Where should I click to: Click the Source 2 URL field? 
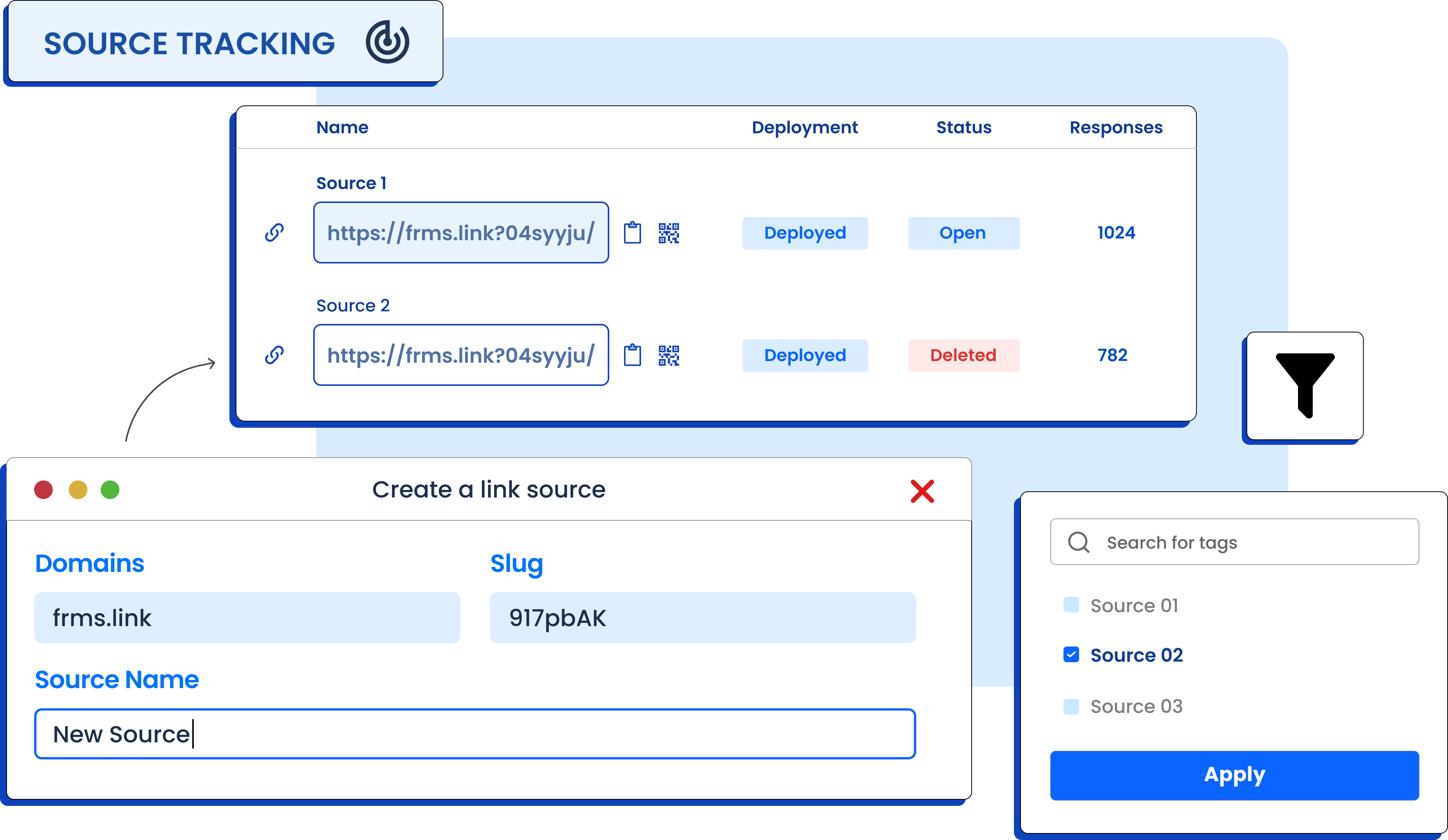(x=461, y=355)
